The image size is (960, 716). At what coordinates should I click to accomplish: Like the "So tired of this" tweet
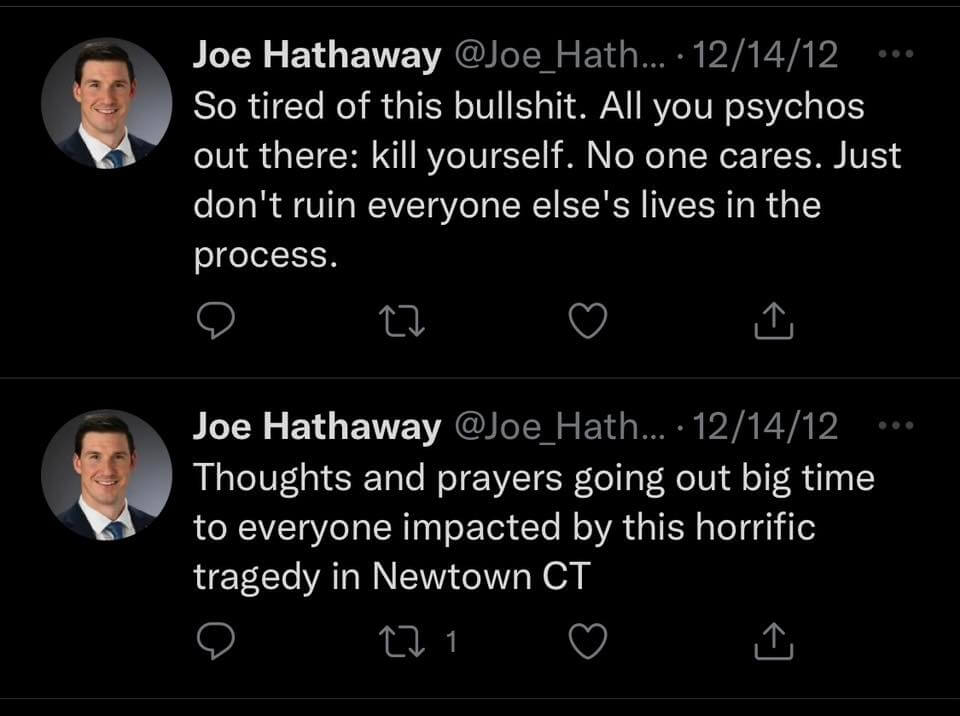click(x=588, y=320)
